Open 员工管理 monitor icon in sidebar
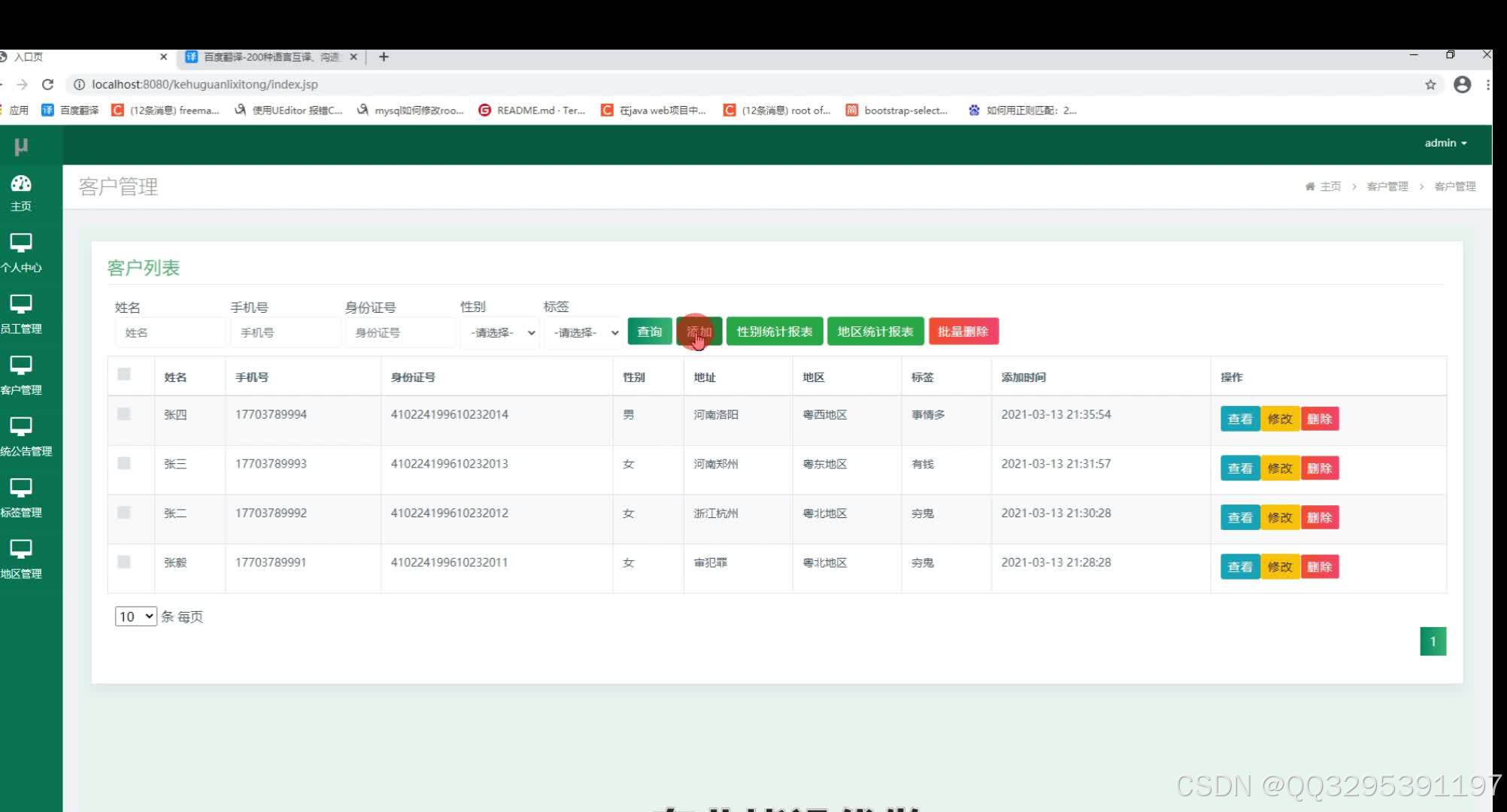Image resolution: width=1507 pixels, height=812 pixels. (x=21, y=304)
